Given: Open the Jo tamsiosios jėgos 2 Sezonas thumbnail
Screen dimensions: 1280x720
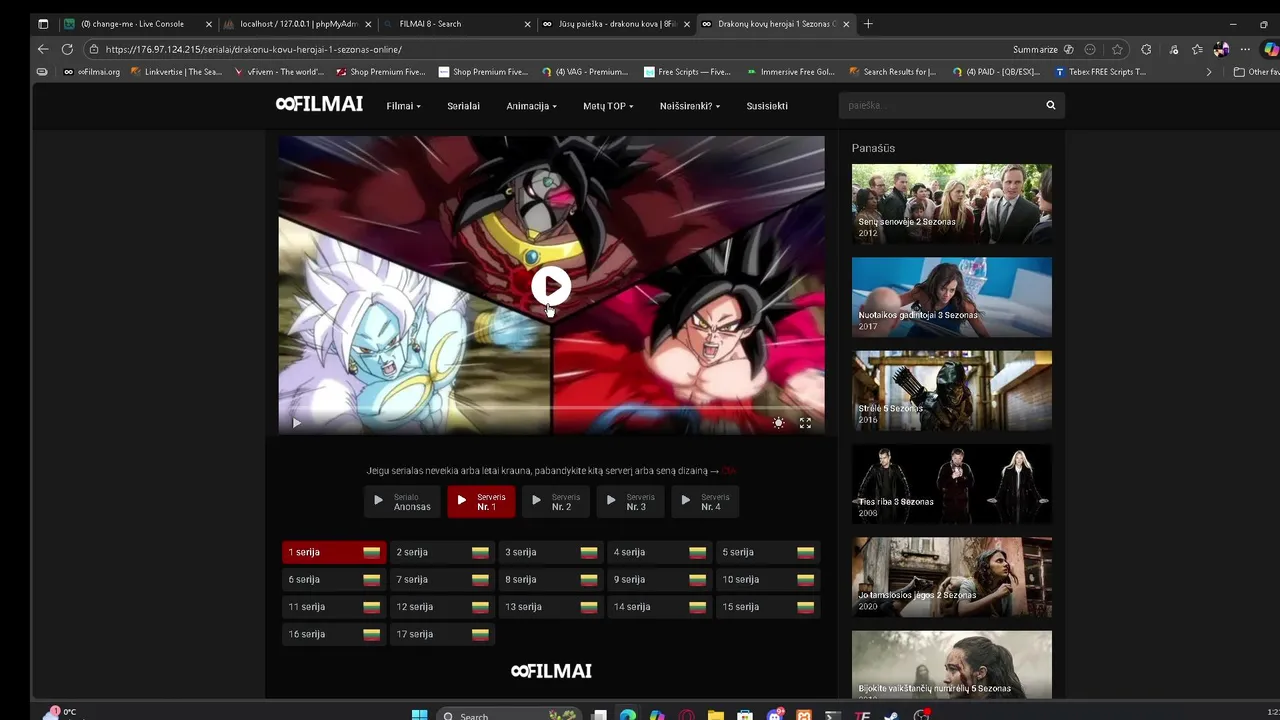Looking at the screenshot, I should [x=952, y=577].
